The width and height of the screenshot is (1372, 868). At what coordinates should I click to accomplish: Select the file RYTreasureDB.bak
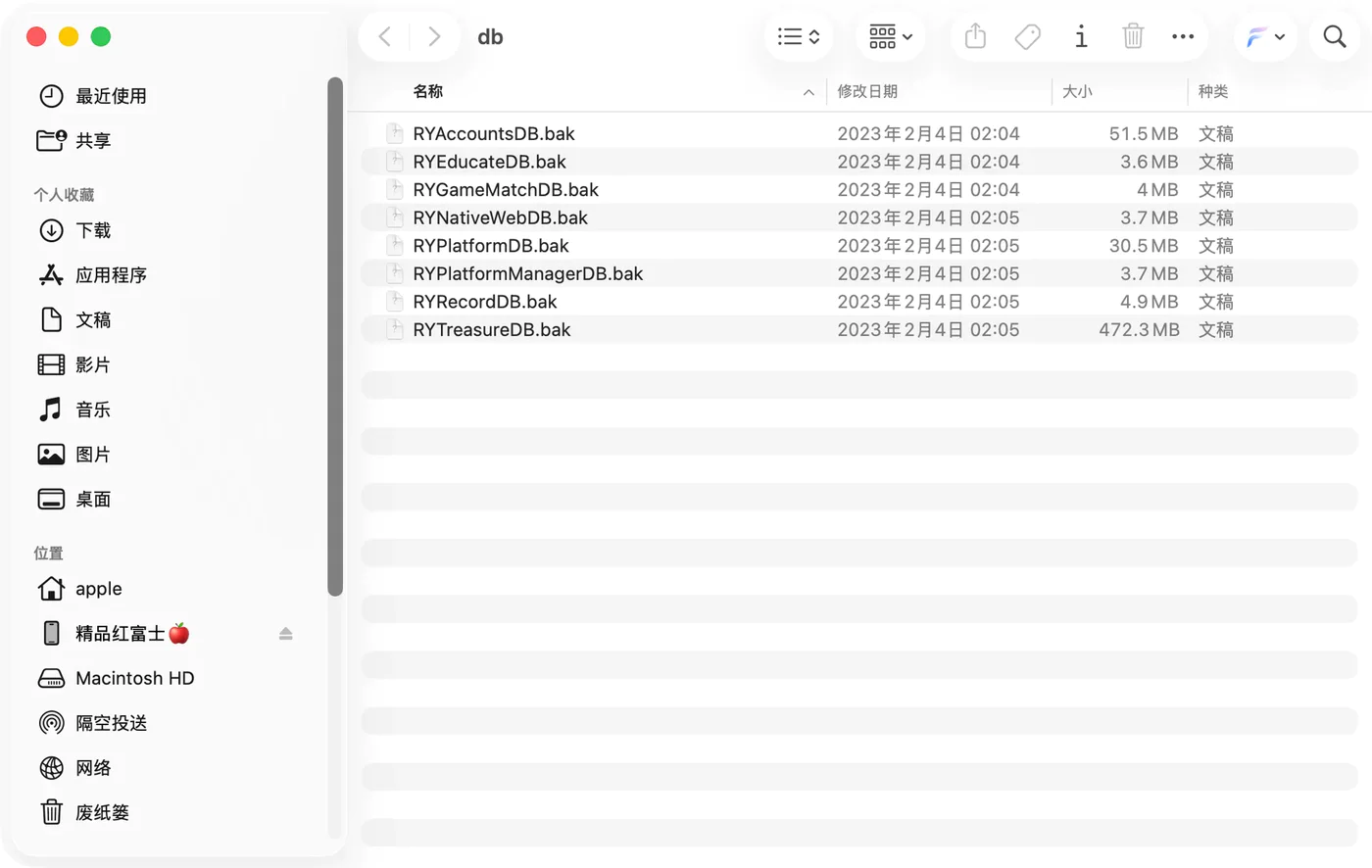[859, 330]
